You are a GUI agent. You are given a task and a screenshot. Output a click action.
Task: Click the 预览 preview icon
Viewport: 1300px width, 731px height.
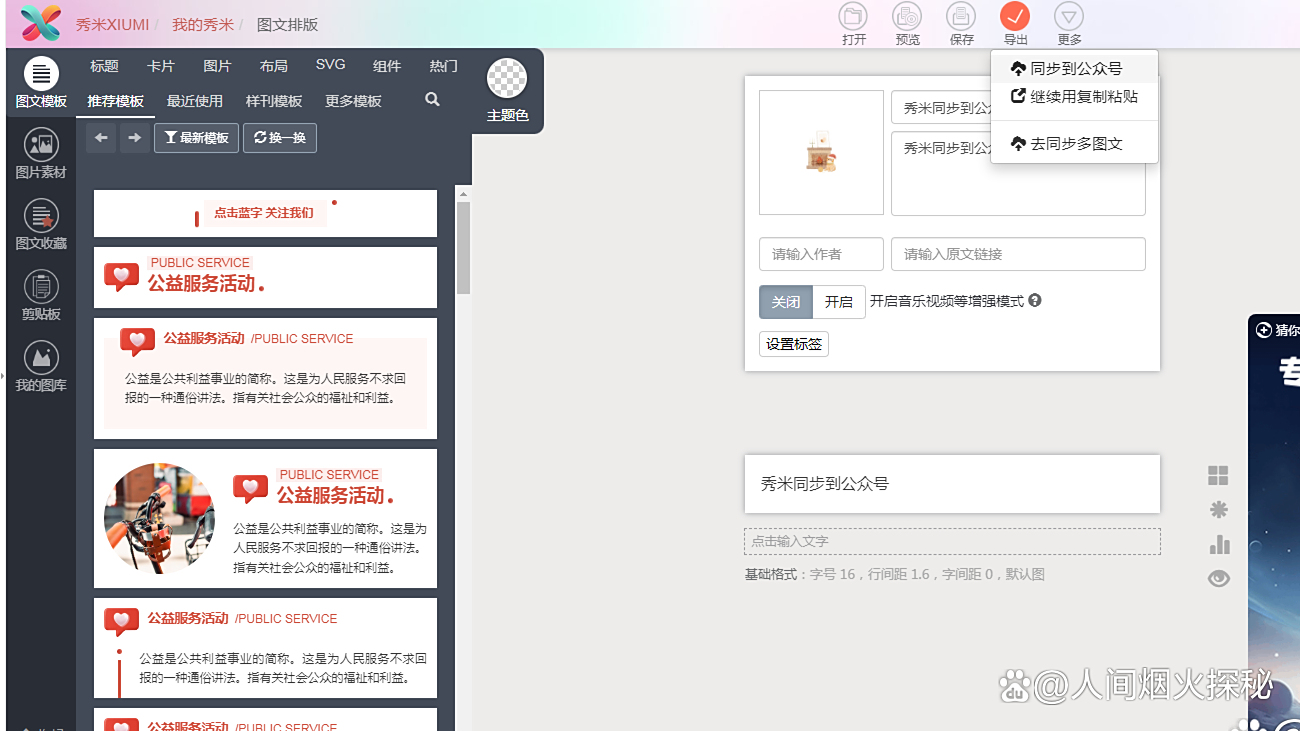click(x=907, y=17)
